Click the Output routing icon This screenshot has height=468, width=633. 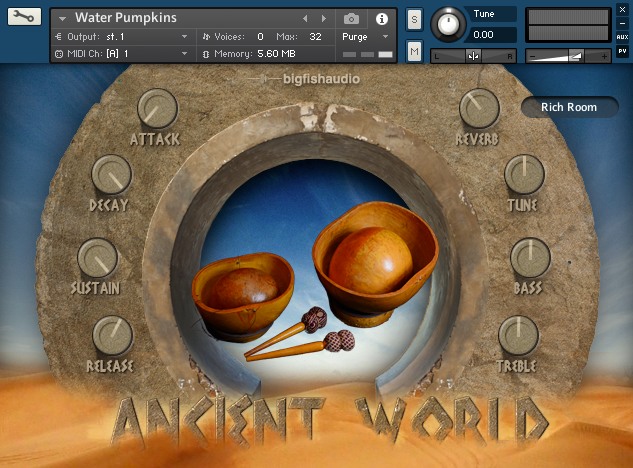[59, 37]
